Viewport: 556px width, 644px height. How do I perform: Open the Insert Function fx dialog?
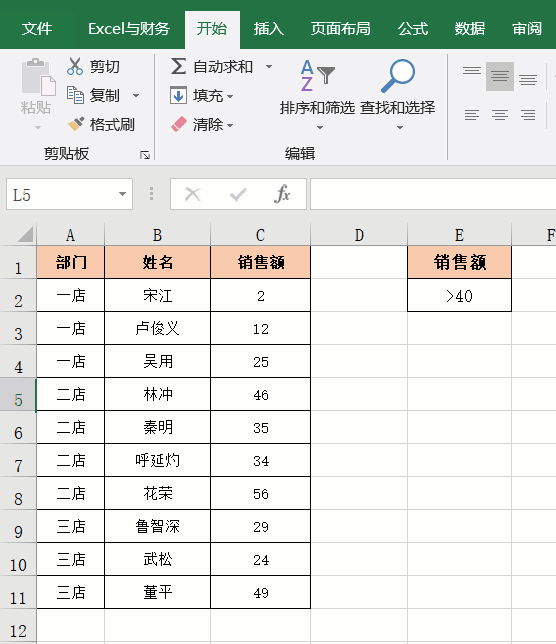(282, 194)
